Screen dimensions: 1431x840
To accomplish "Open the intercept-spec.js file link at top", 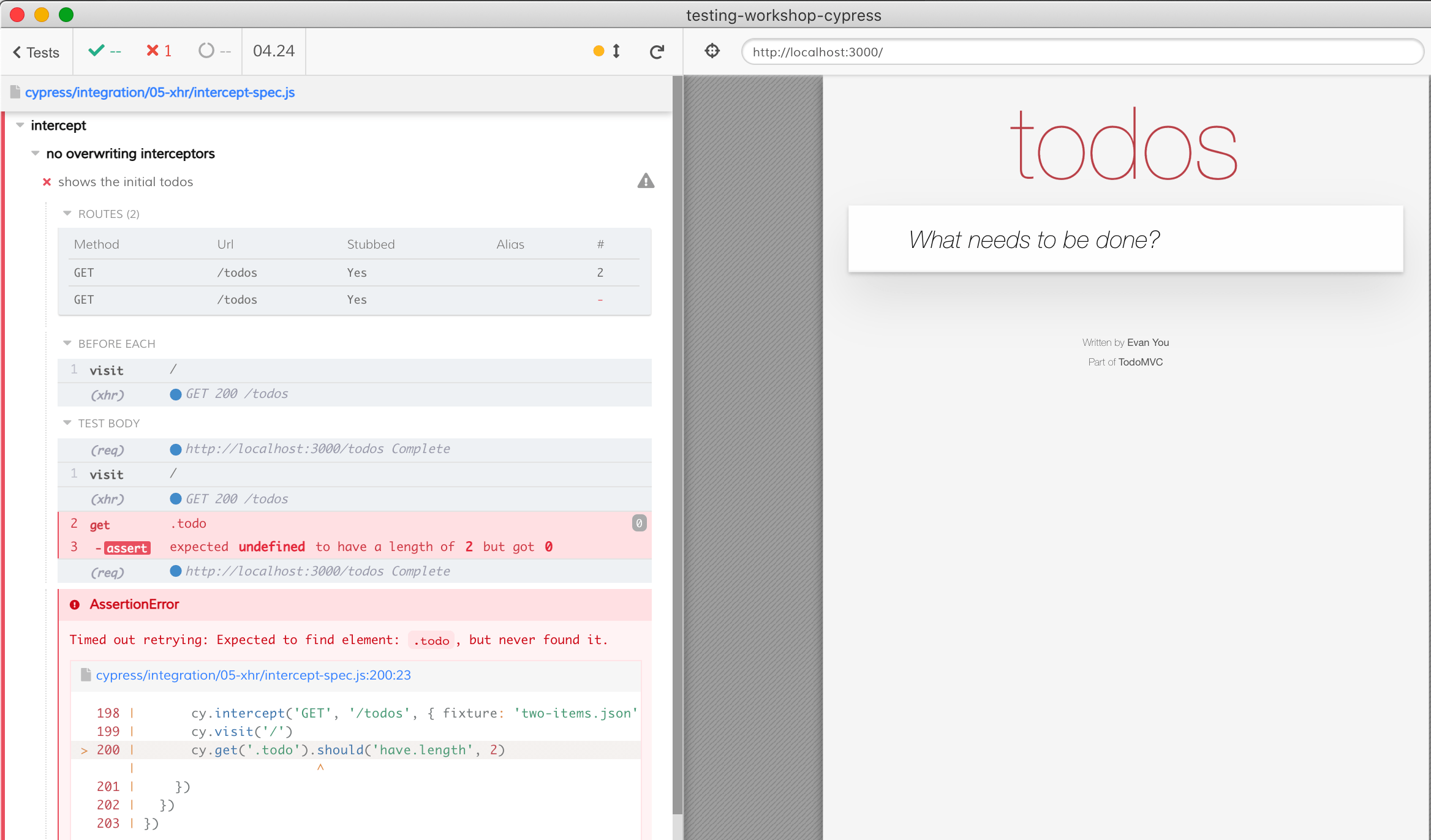I will [159, 92].
